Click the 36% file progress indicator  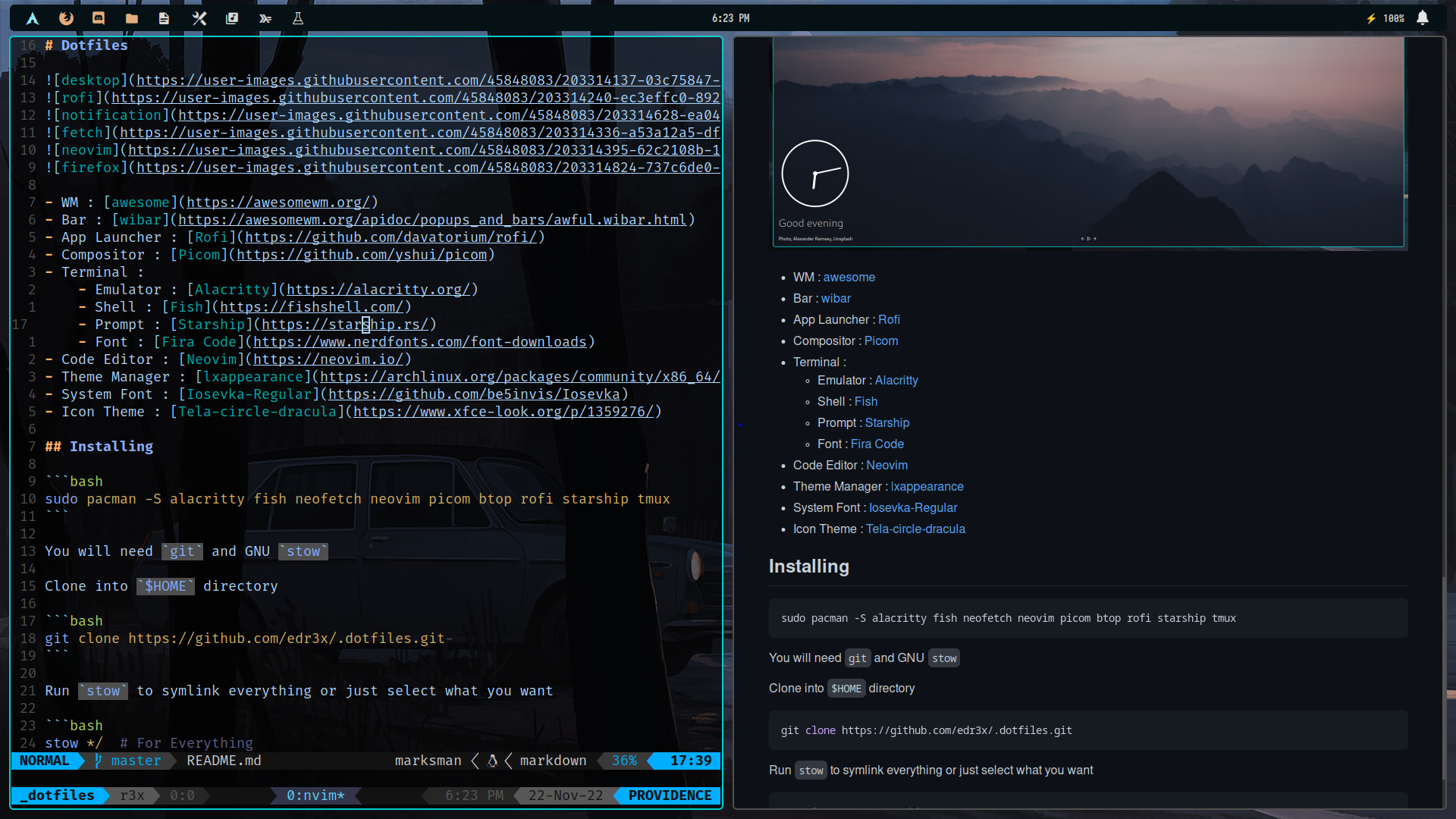[x=623, y=761]
